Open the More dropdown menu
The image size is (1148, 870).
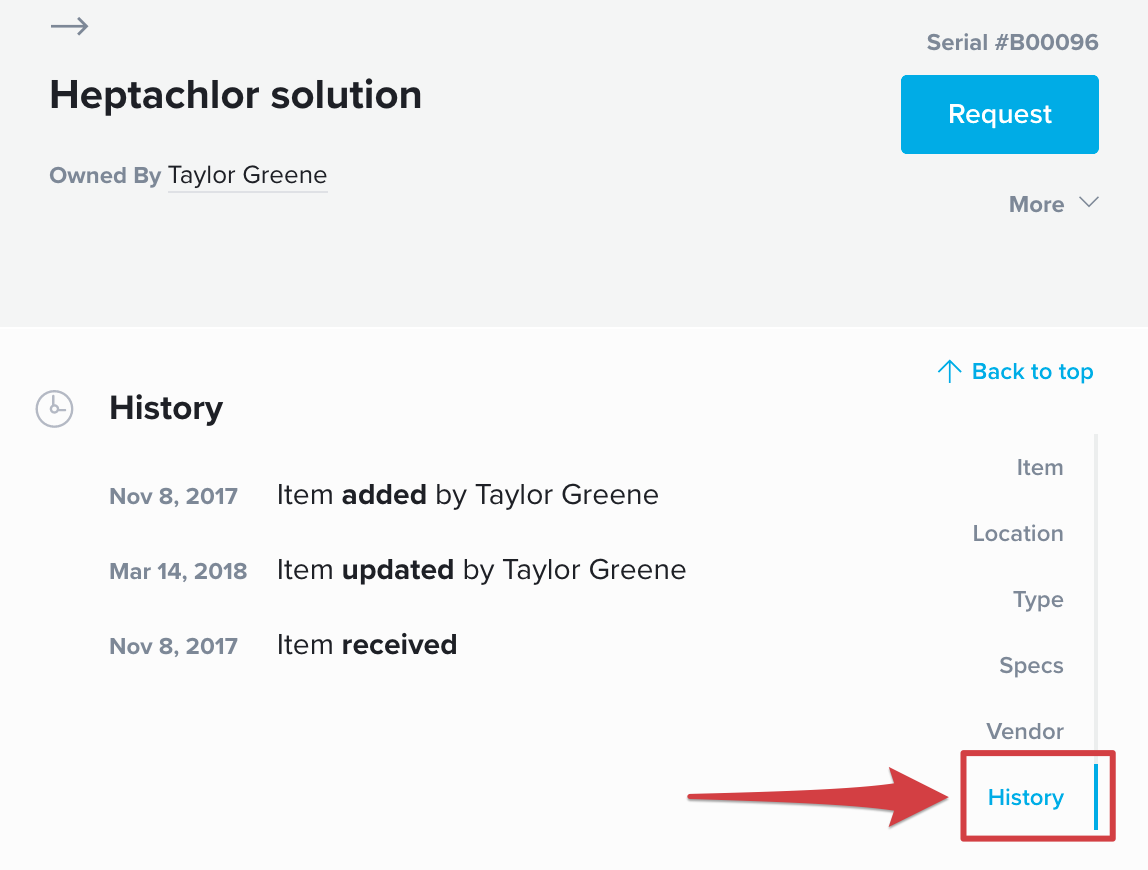[x=1054, y=204]
